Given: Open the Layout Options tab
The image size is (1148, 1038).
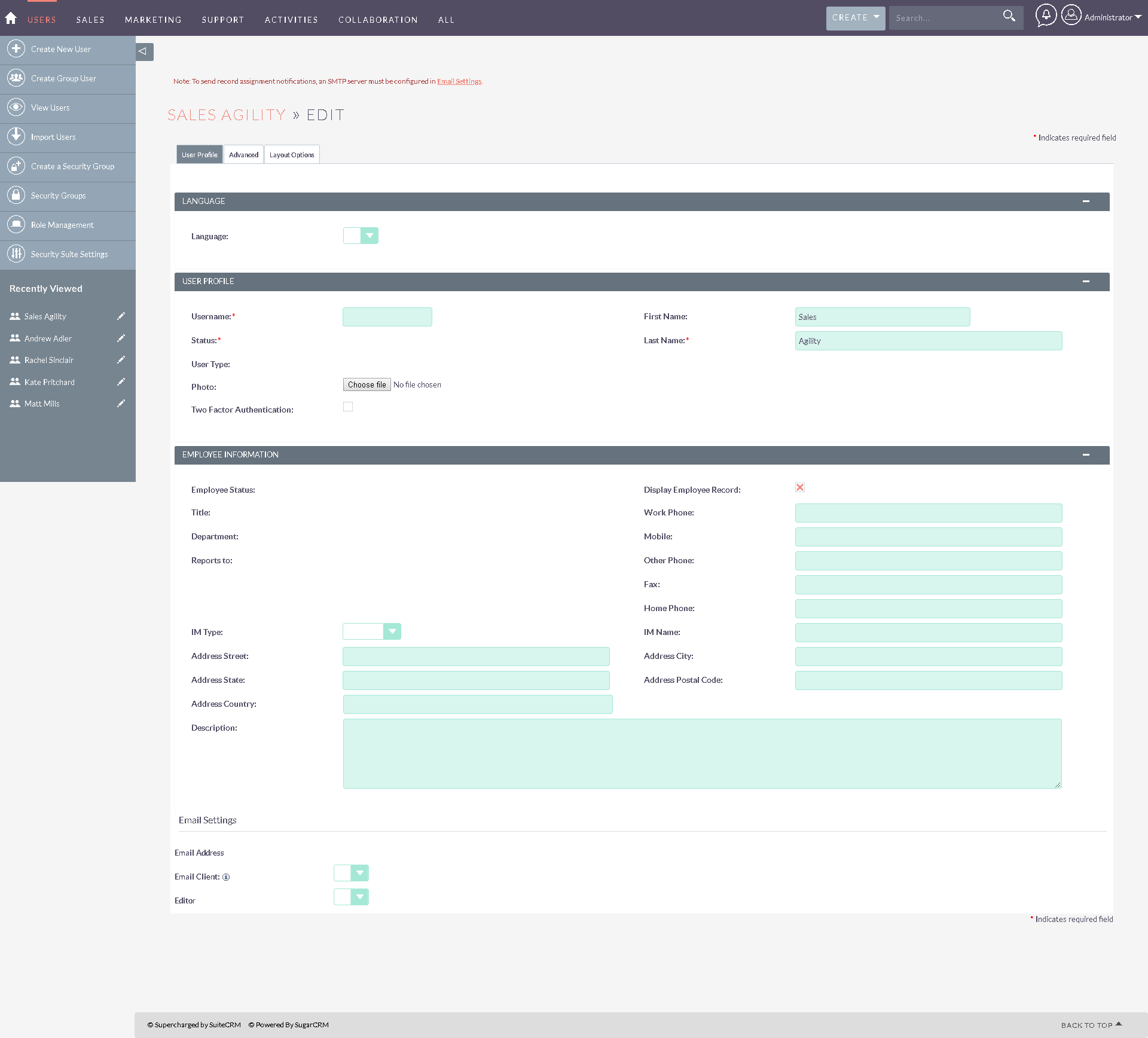Looking at the screenshot, I should [292, 154].
